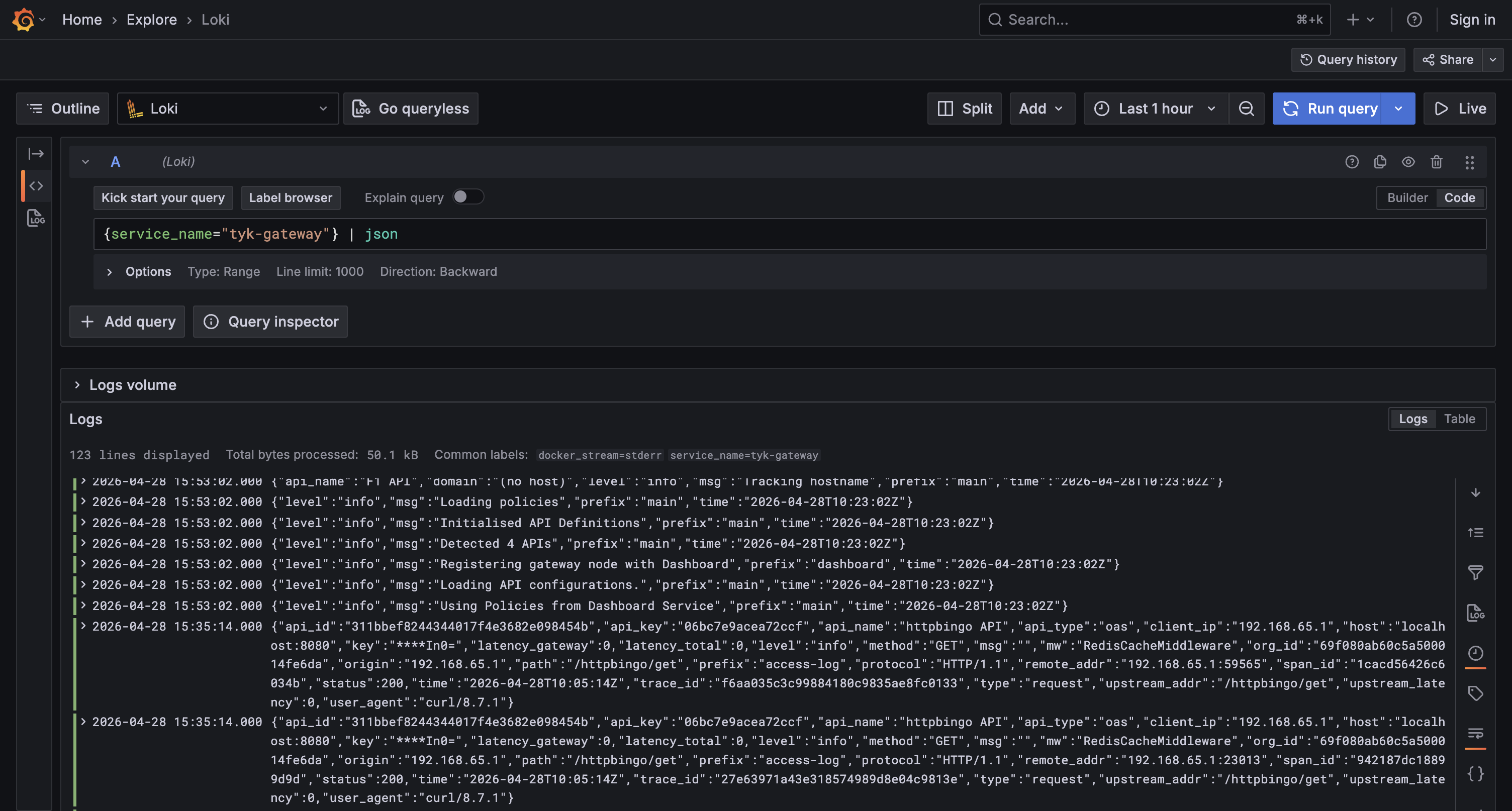Open the Share options dropdown arrow
Screen dimensions: 1512x811
(1492, 60)
